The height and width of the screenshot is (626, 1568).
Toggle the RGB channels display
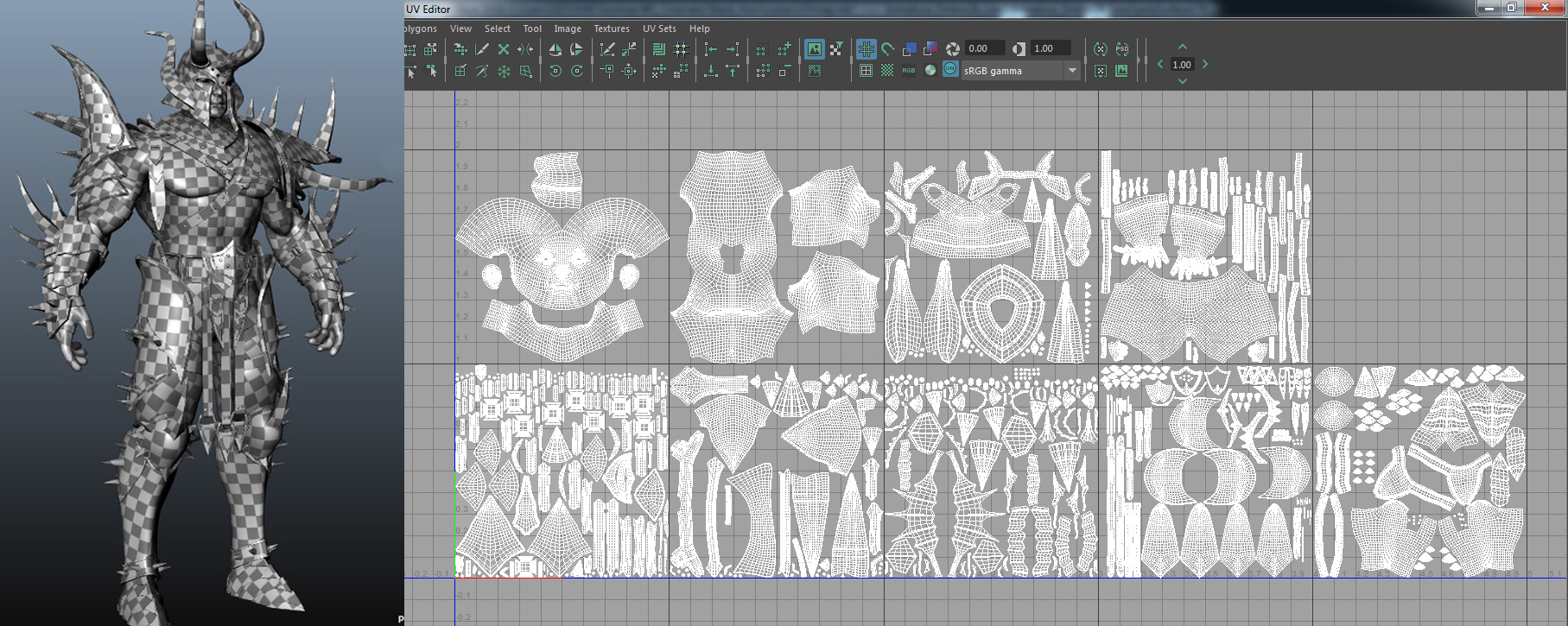(x=908, y=71)
